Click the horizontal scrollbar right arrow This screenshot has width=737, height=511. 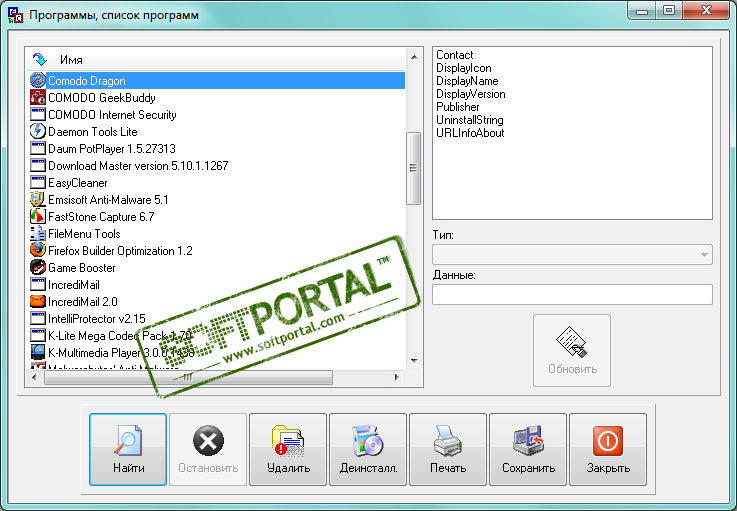point(397,377)
